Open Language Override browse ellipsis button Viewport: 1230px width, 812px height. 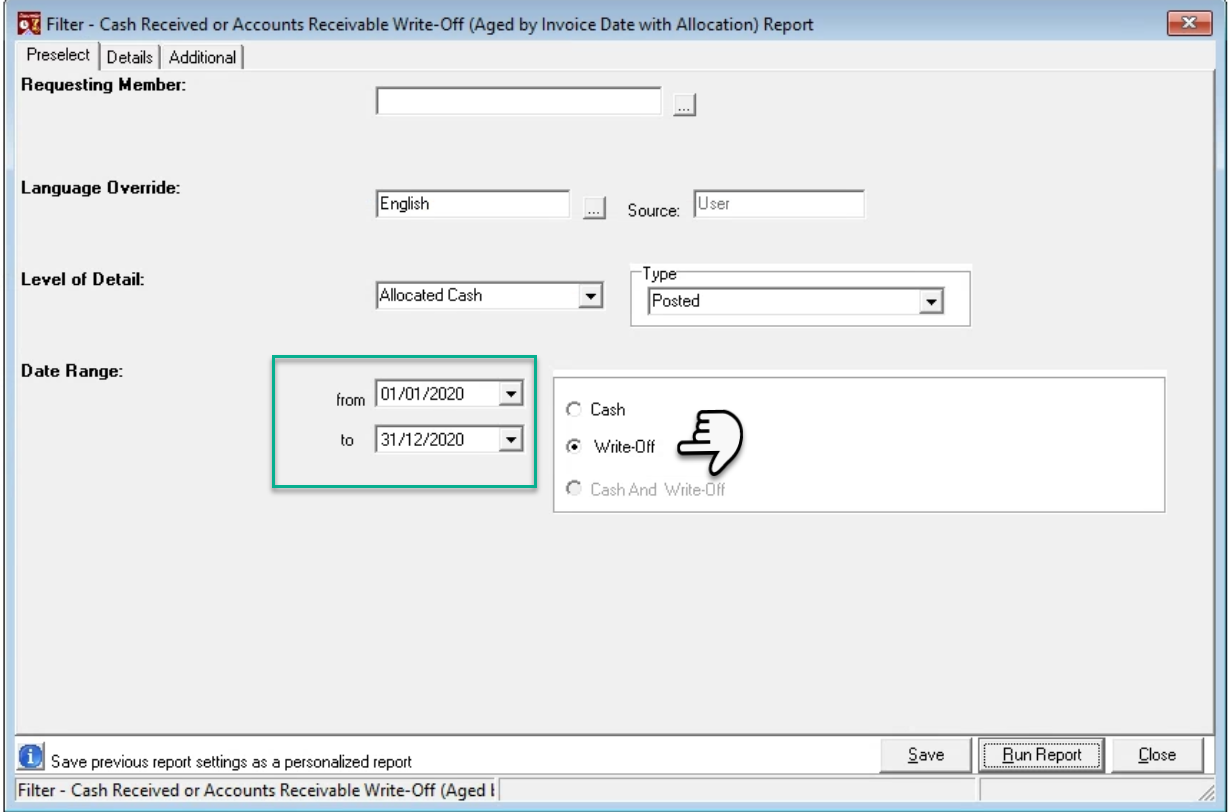(594, 208)
